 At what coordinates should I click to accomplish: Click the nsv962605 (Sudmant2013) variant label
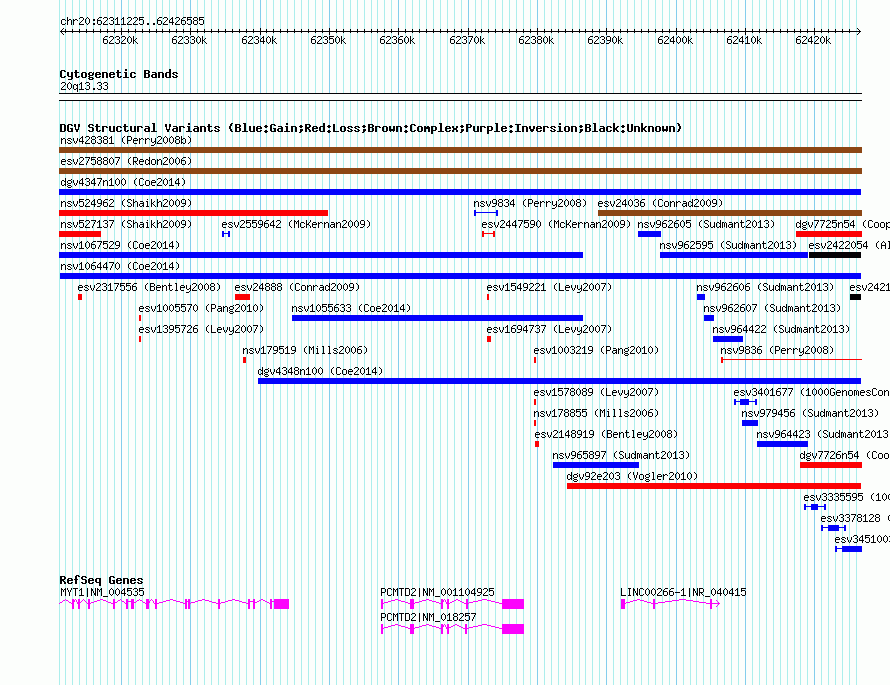pos(706,224)
